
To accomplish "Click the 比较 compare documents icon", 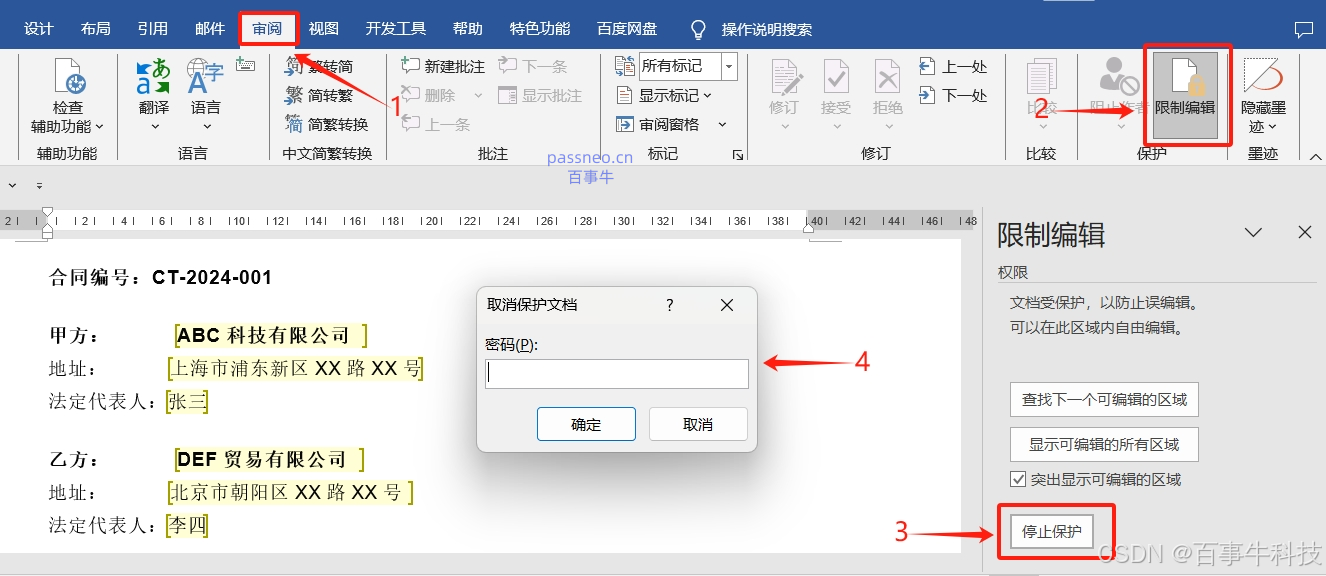I will pos(1042,77).
